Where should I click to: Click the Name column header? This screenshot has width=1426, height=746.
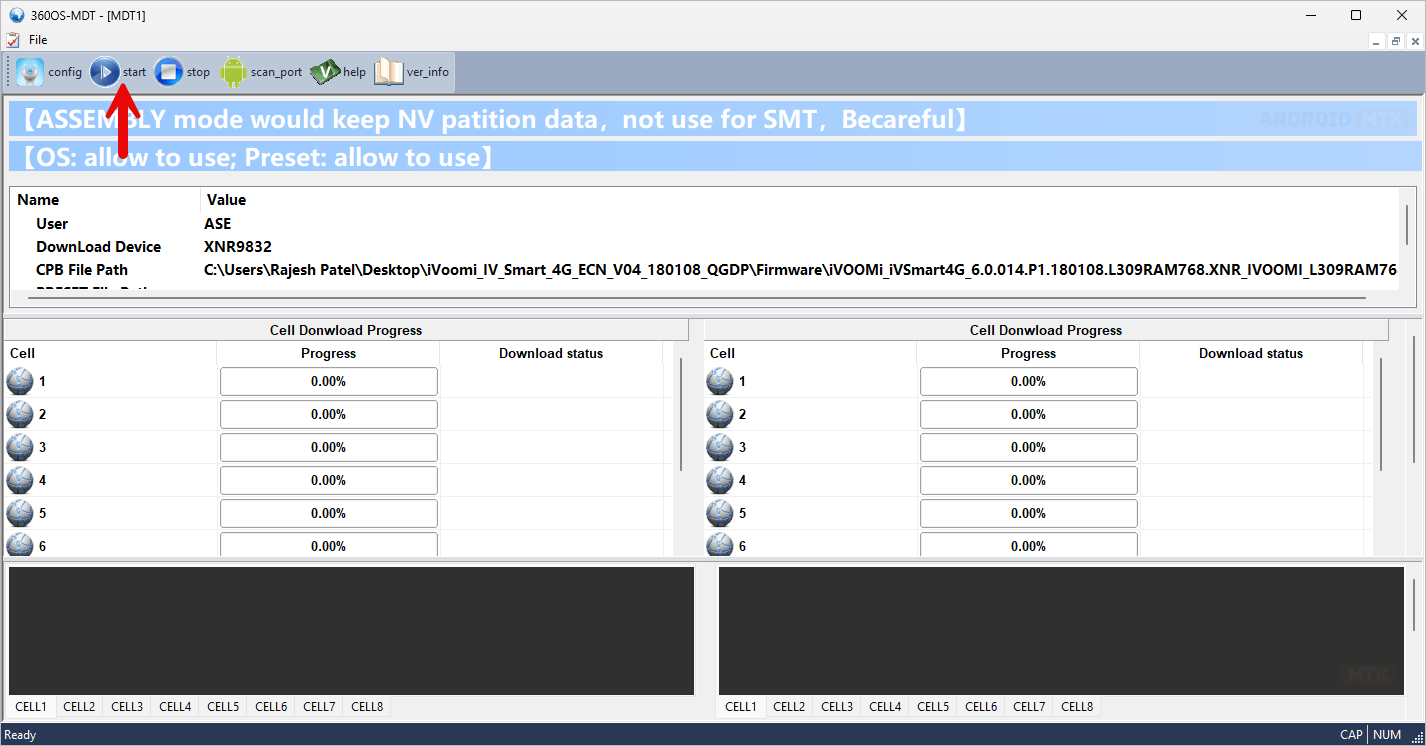coord(38,200)
